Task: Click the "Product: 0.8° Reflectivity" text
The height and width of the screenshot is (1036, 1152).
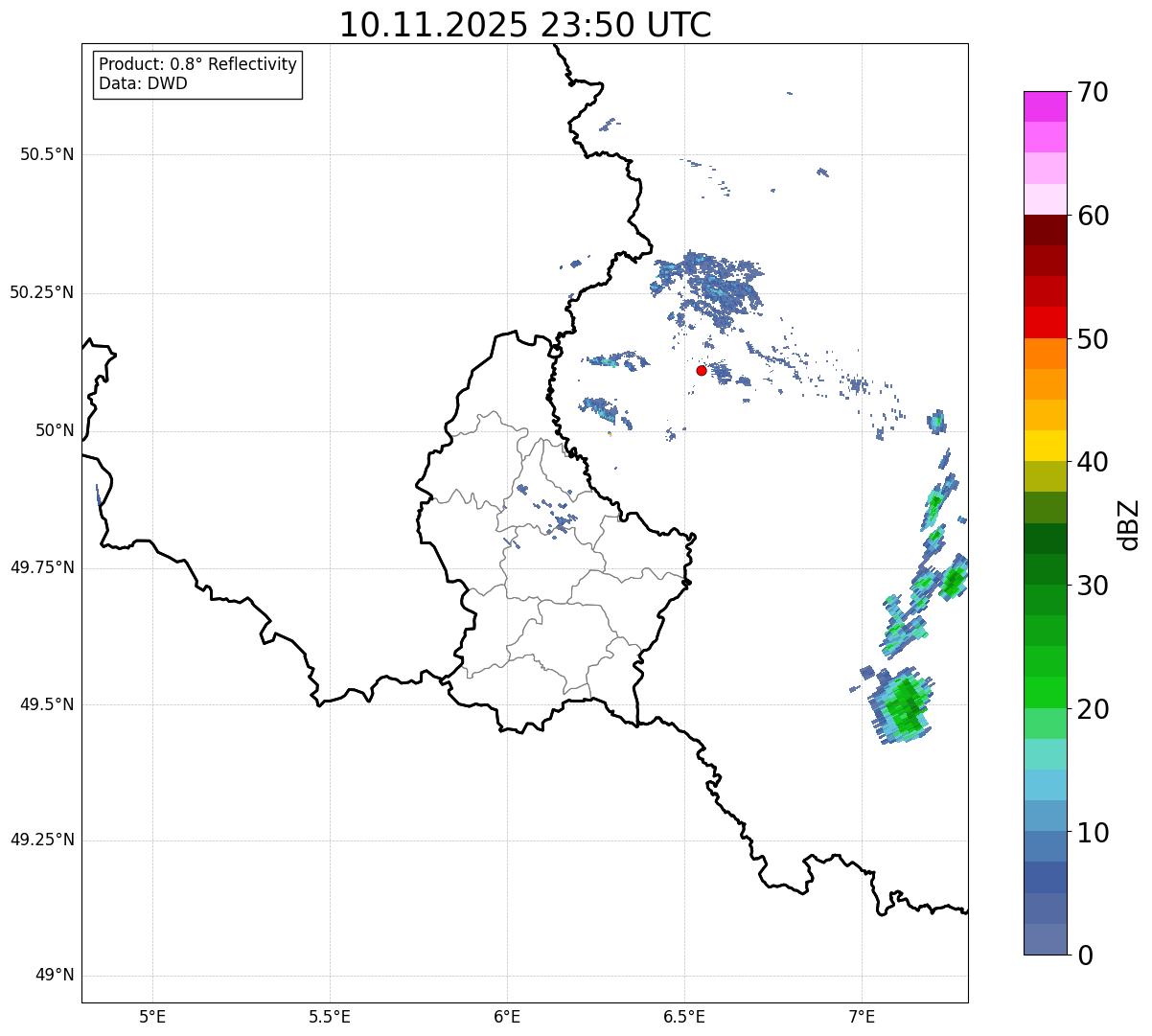Action: coord(198,64)
